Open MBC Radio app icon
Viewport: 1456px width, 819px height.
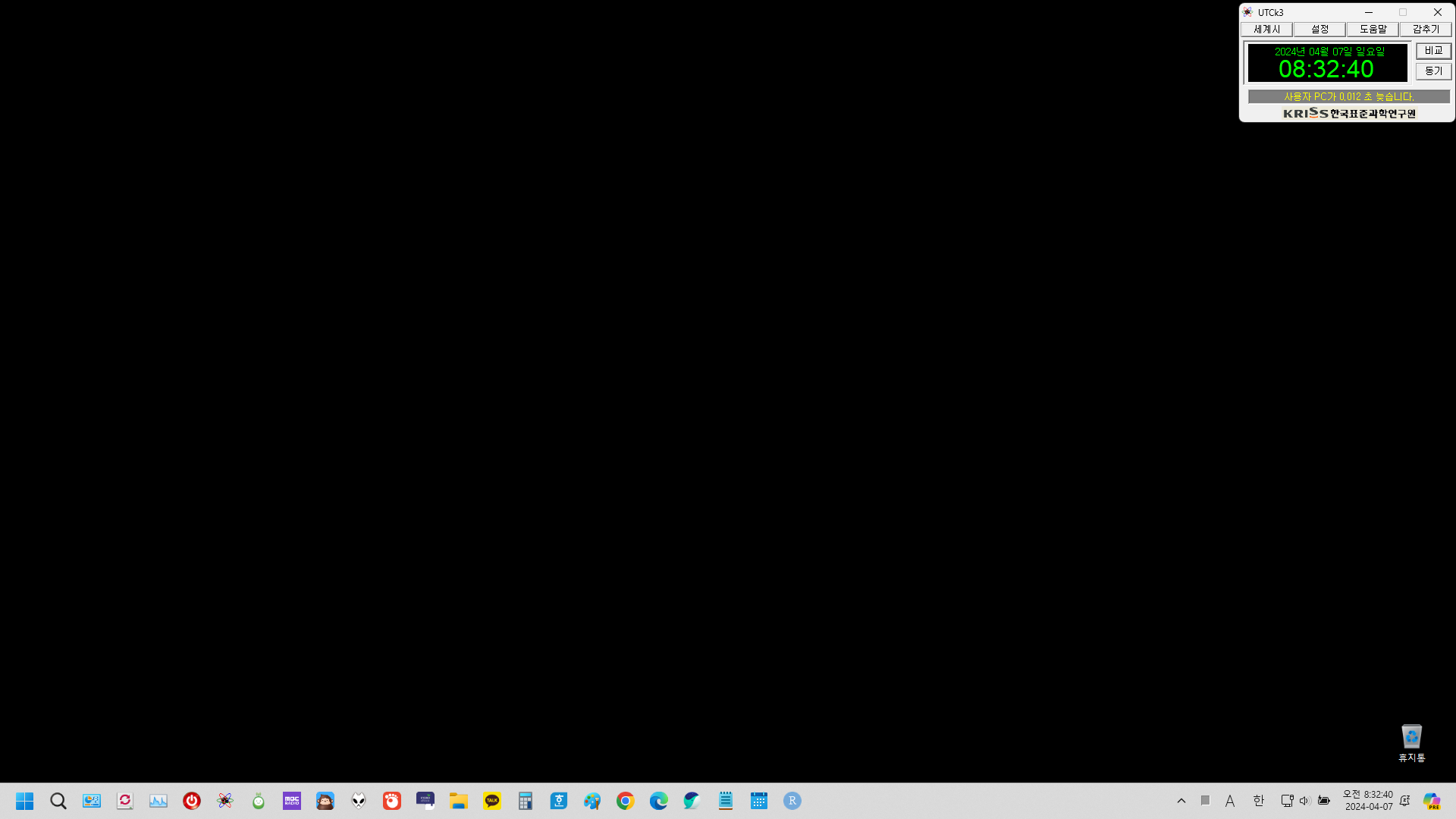tap(292, 801)
